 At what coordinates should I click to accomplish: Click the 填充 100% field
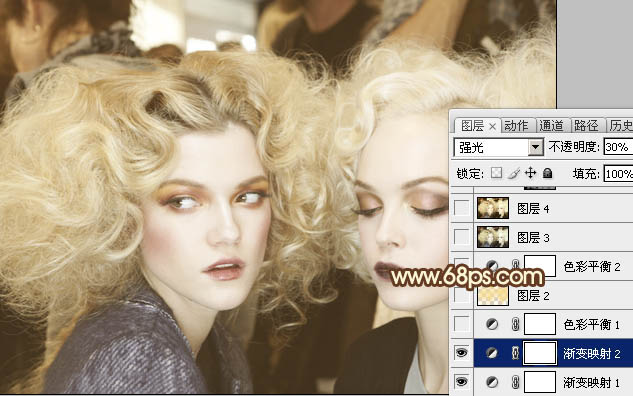coord(618,174)
